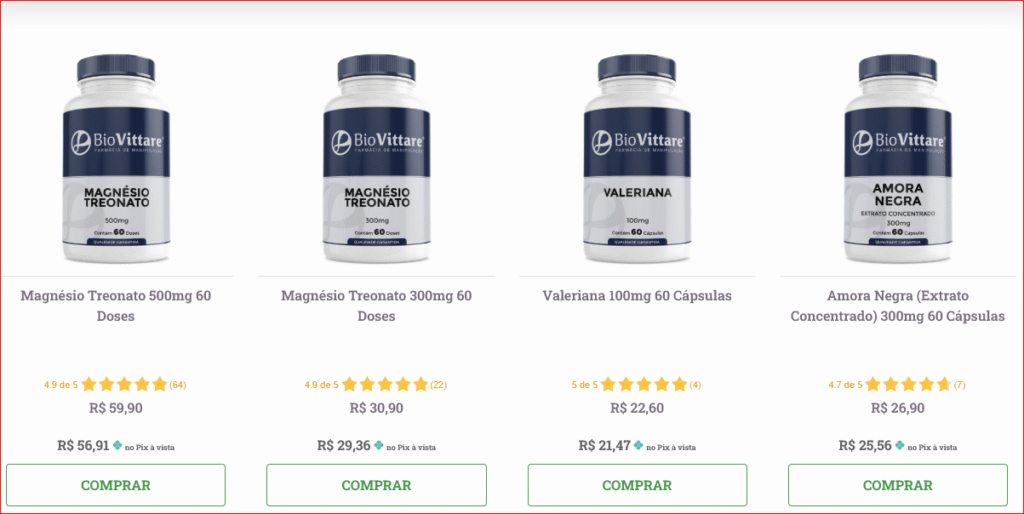Click the Magnésio Treonato 500mg bottle image
Image resolution: width=1024 pixels, height=514 pixels.
coord(116,159)
